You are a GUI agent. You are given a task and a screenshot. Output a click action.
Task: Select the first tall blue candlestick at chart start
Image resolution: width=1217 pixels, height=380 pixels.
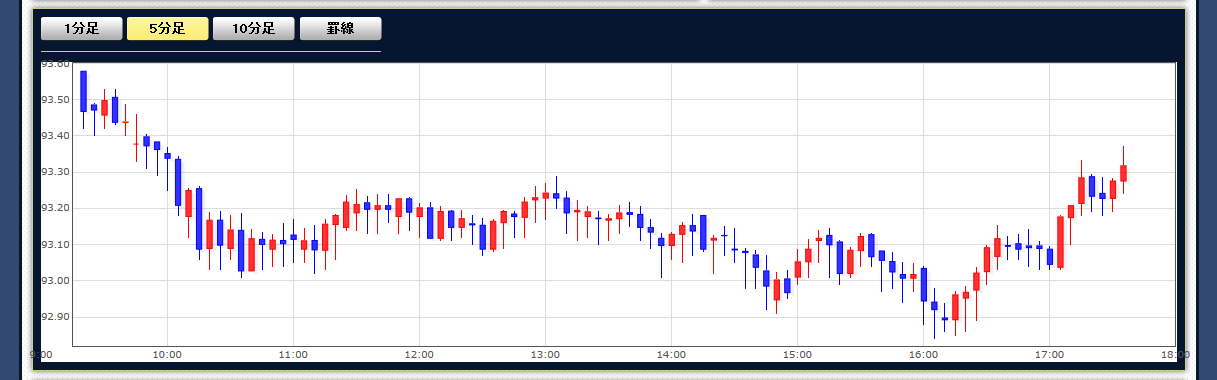(x=83, y=91)
